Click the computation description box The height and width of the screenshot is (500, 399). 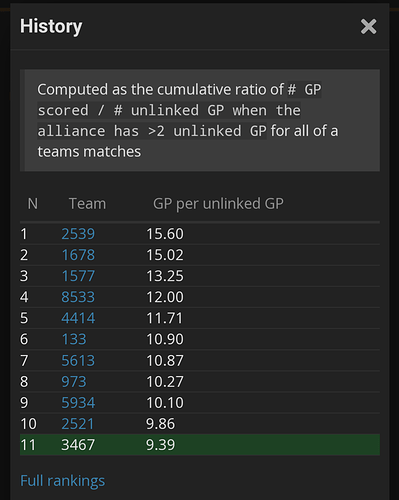200,120
